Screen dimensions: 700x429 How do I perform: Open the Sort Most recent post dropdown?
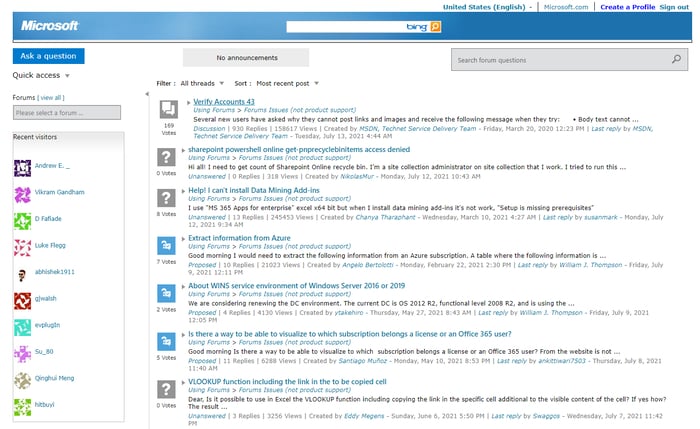point(288,83)
